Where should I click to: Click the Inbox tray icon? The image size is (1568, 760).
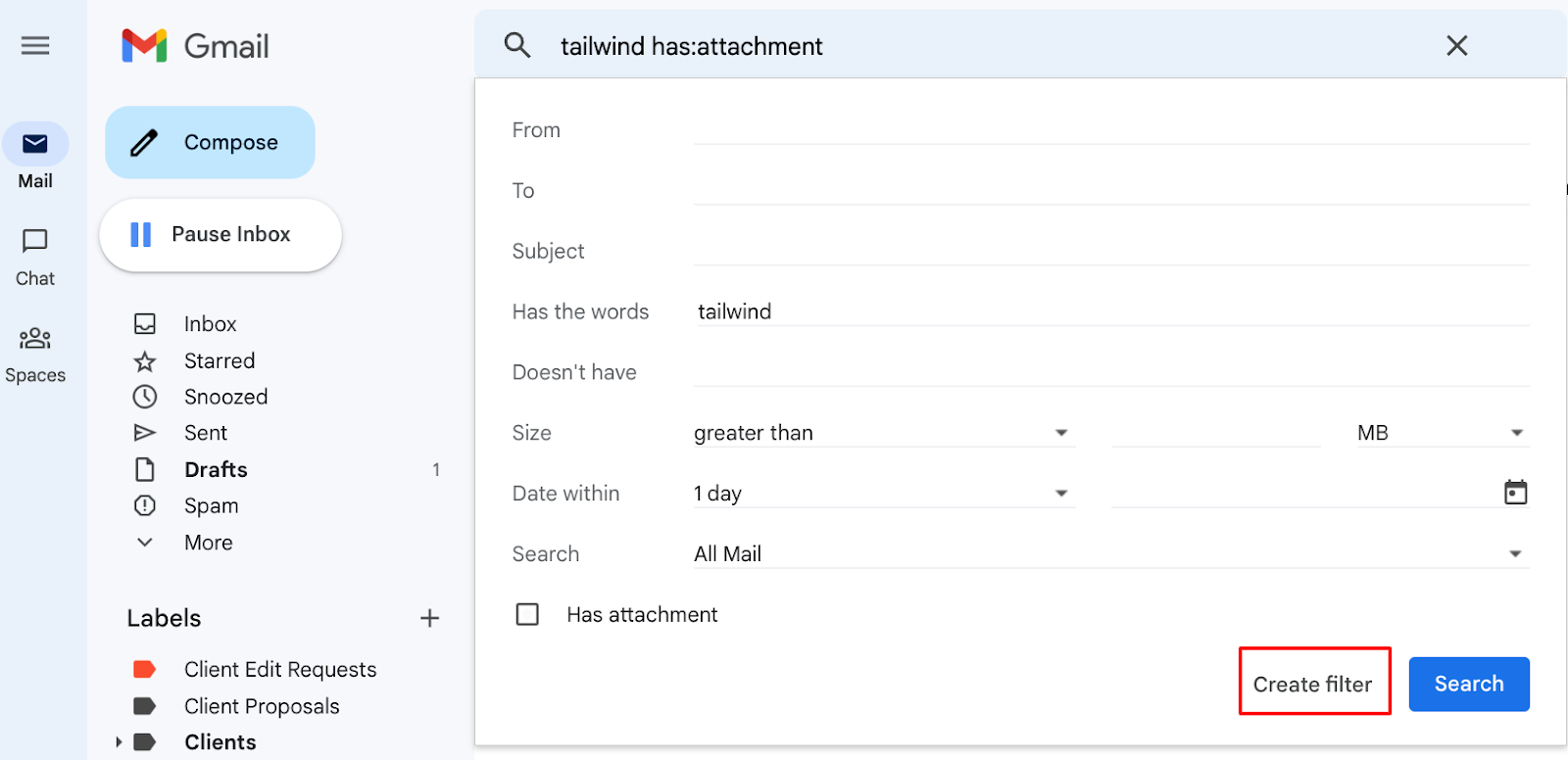pos(145,324)
